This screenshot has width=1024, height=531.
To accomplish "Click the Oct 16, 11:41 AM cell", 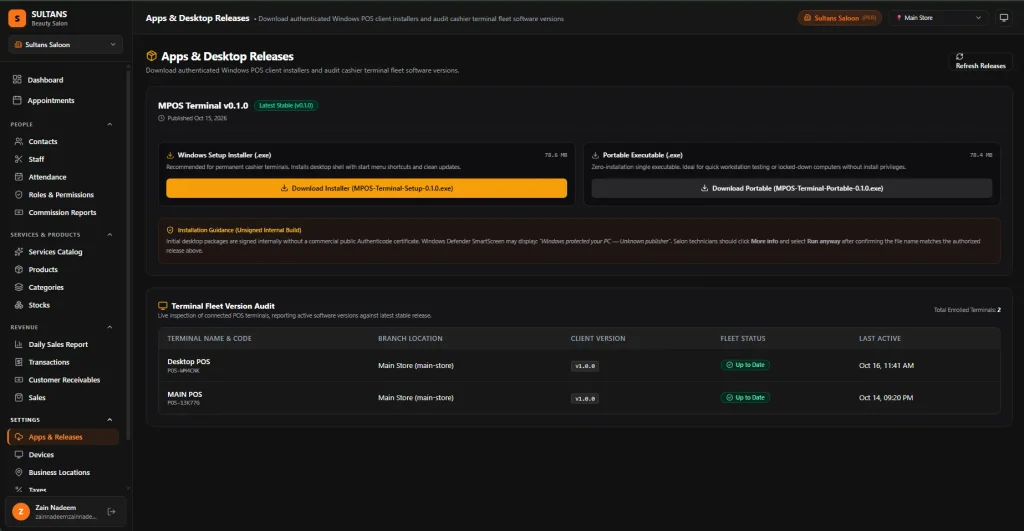I will [886, 365].
